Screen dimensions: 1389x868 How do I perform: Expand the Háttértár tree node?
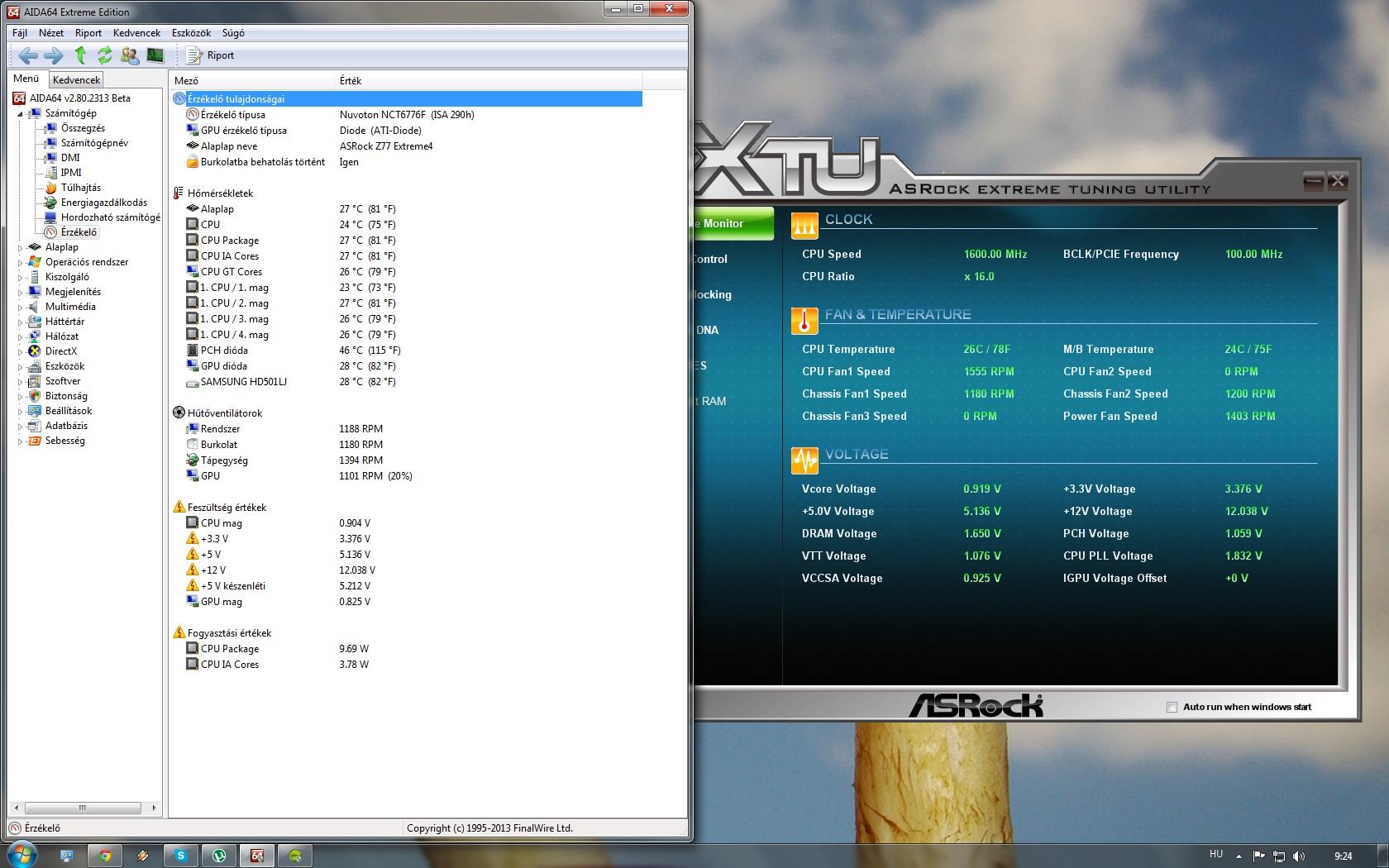[x=21, y=322]
